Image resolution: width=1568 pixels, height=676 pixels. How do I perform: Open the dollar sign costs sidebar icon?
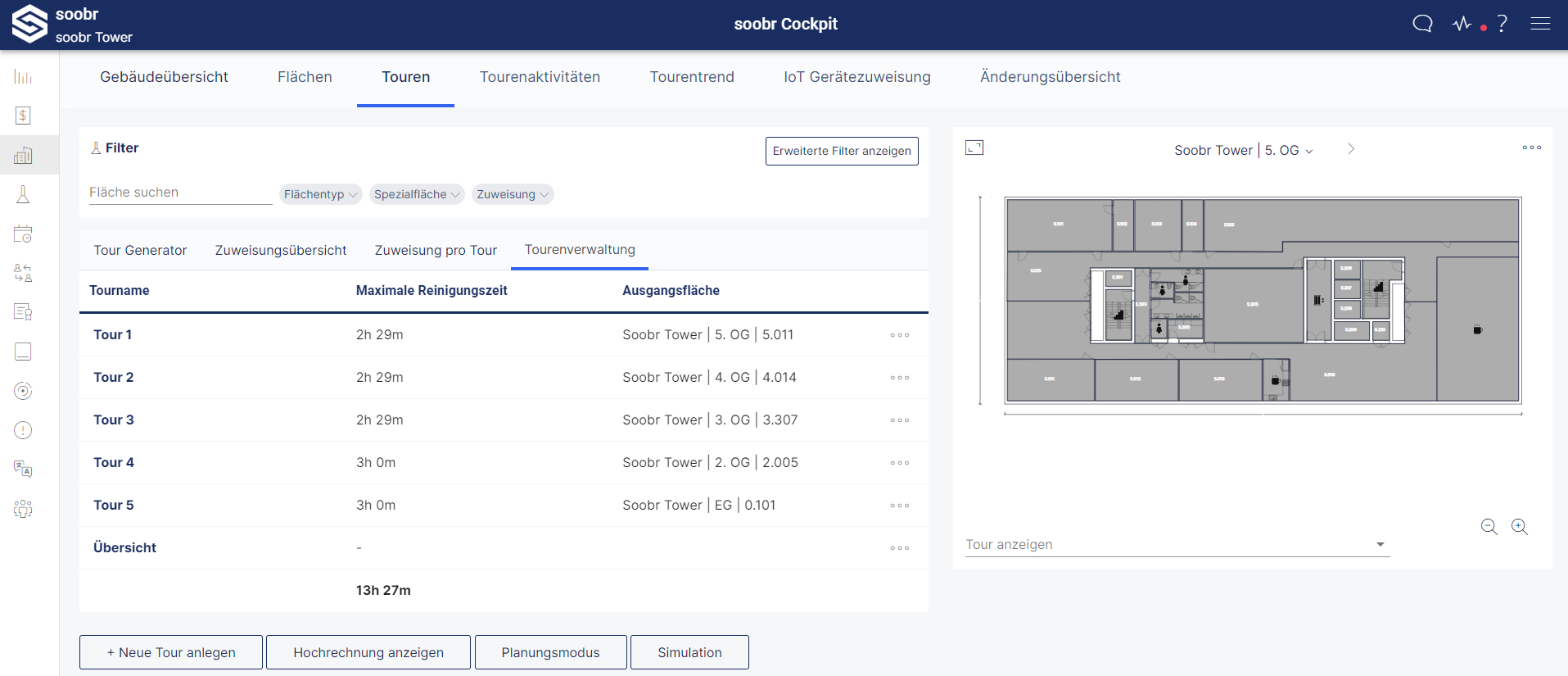[23, 116]
